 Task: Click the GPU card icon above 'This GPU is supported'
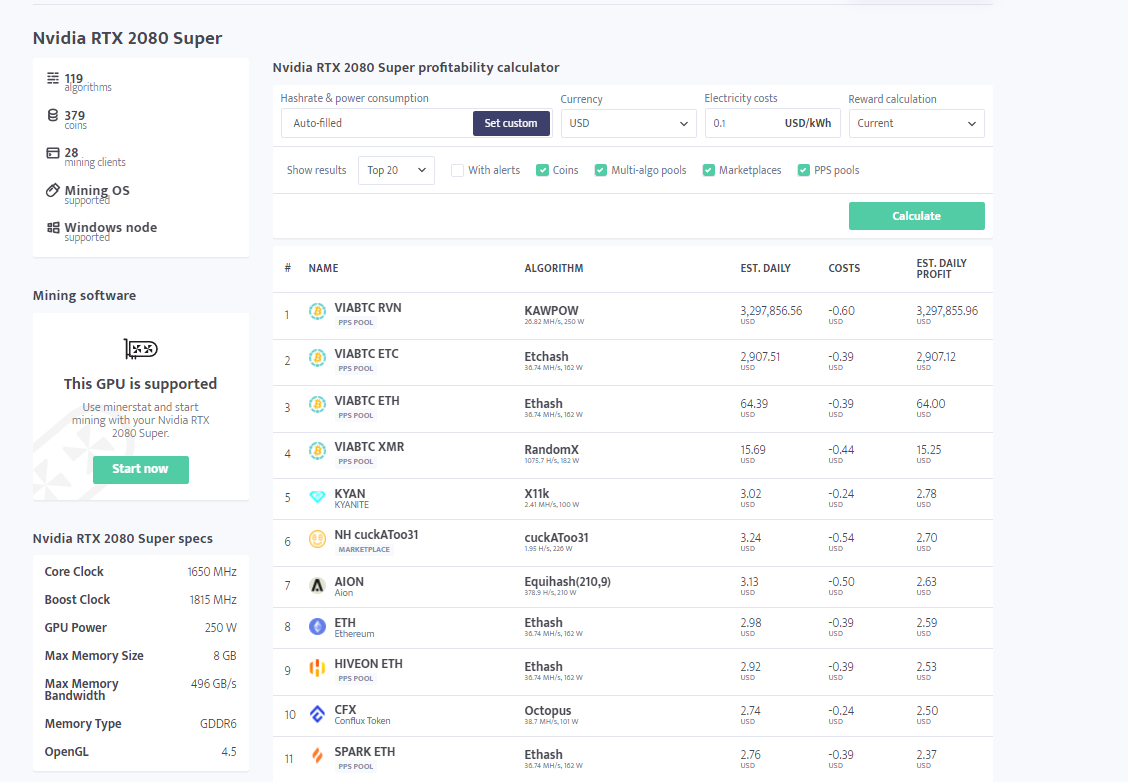[140, 349]
